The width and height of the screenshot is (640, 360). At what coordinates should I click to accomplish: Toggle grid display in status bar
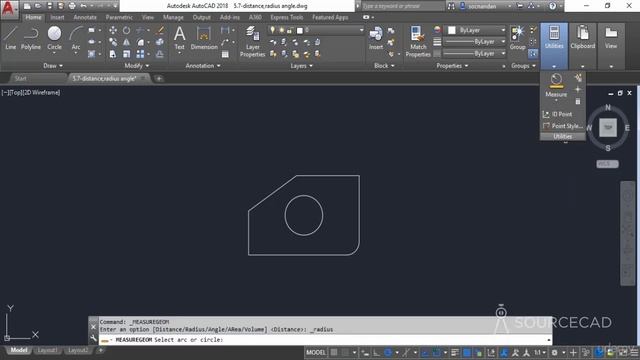click(x=334, y=352)
